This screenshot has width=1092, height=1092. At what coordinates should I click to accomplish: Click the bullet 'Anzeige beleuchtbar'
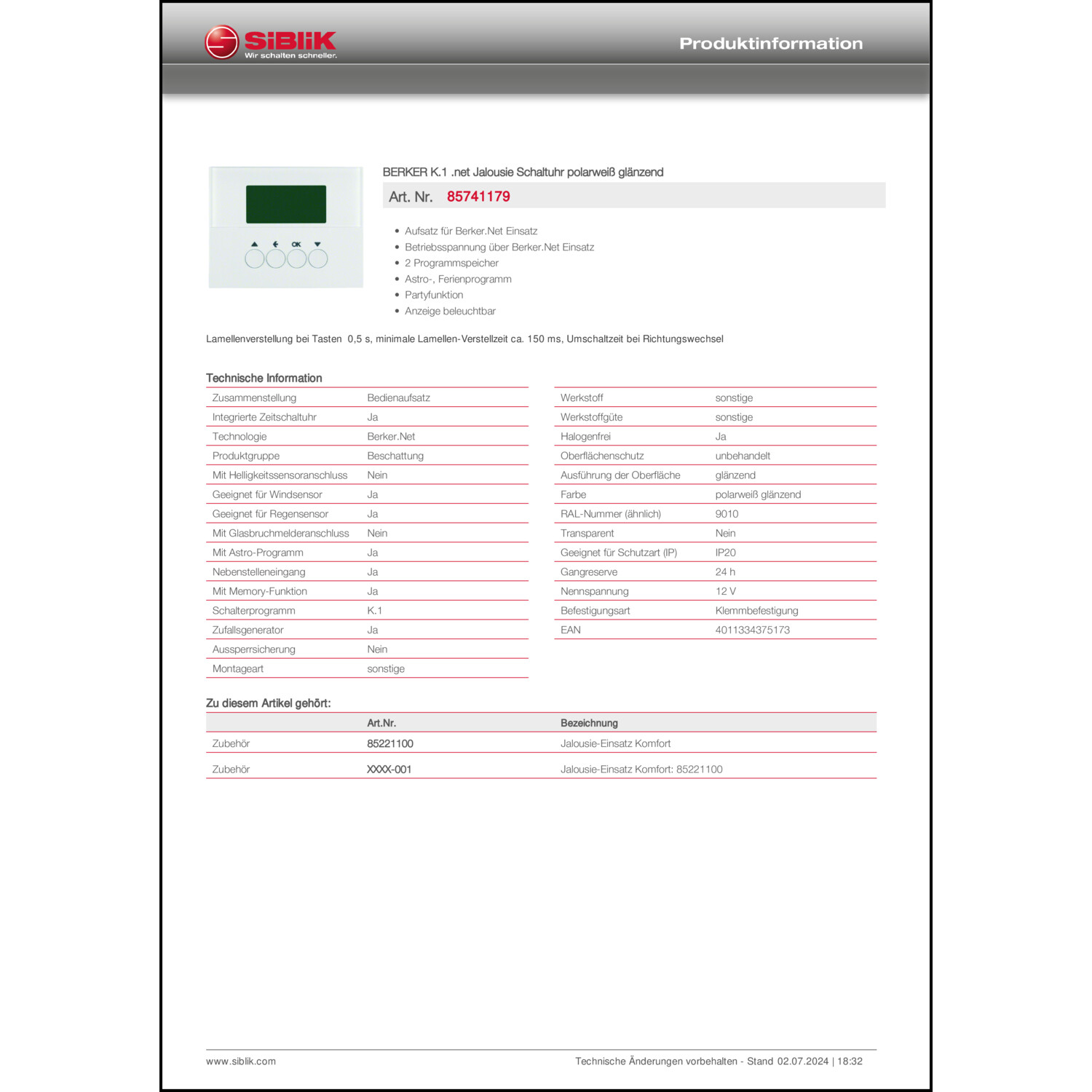coord(450,311)
